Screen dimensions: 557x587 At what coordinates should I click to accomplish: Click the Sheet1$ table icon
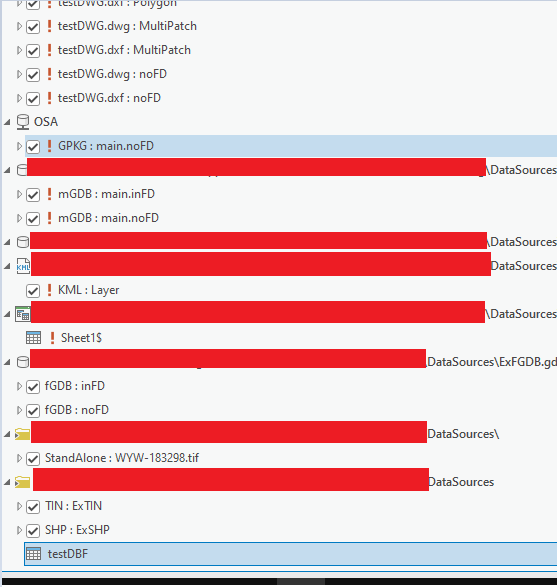tap(33, 338)
